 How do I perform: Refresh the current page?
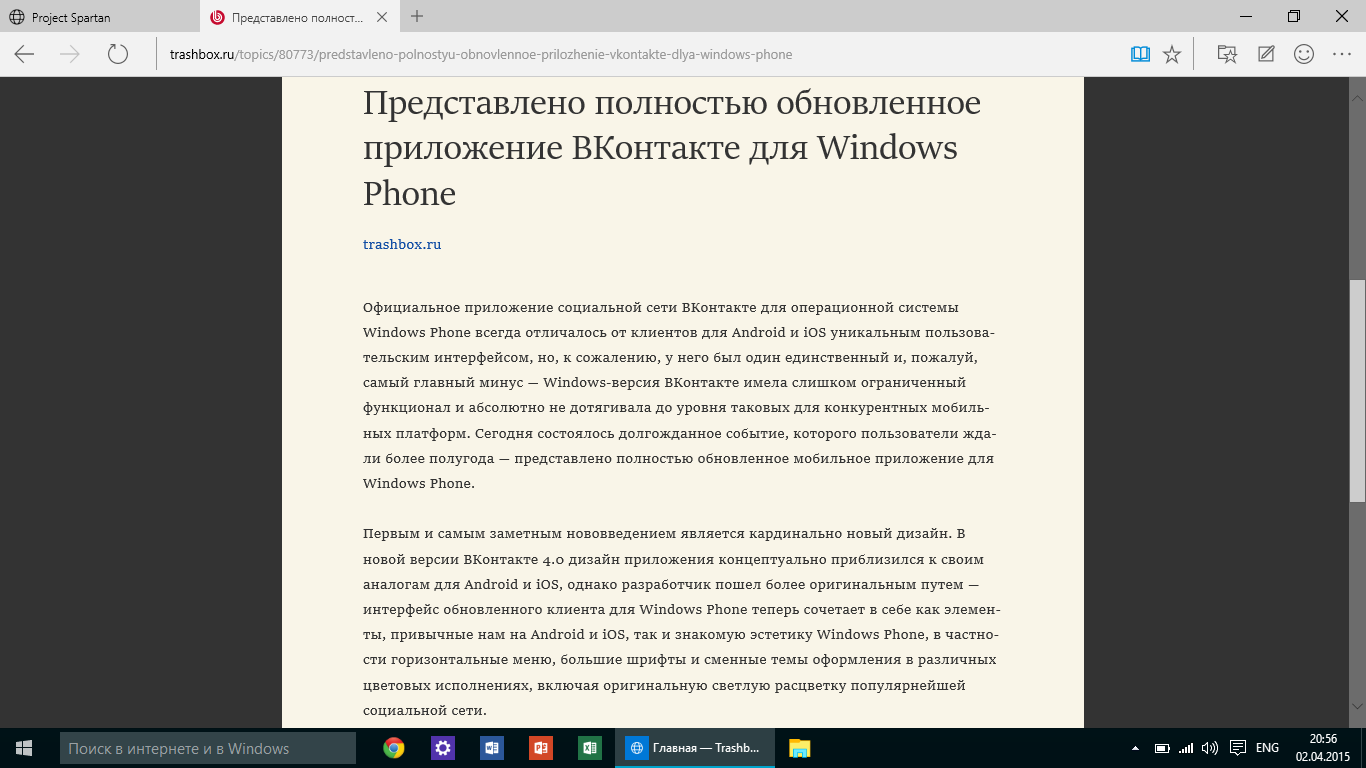(117, 54)
